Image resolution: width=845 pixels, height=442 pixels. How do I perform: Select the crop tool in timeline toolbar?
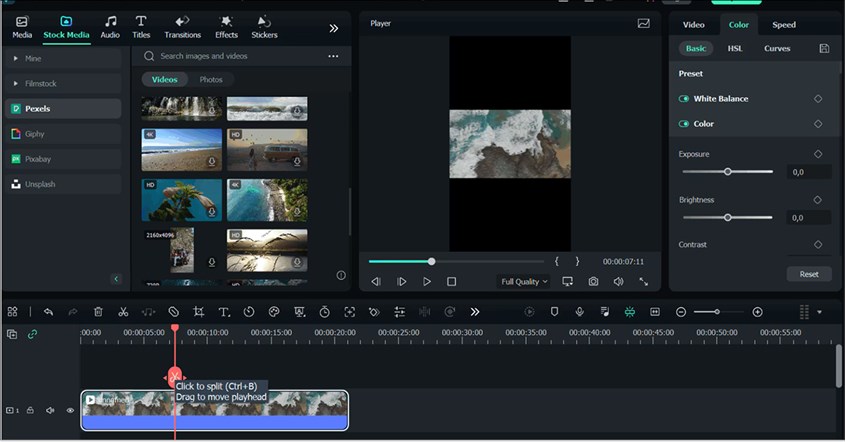point(199,312)
